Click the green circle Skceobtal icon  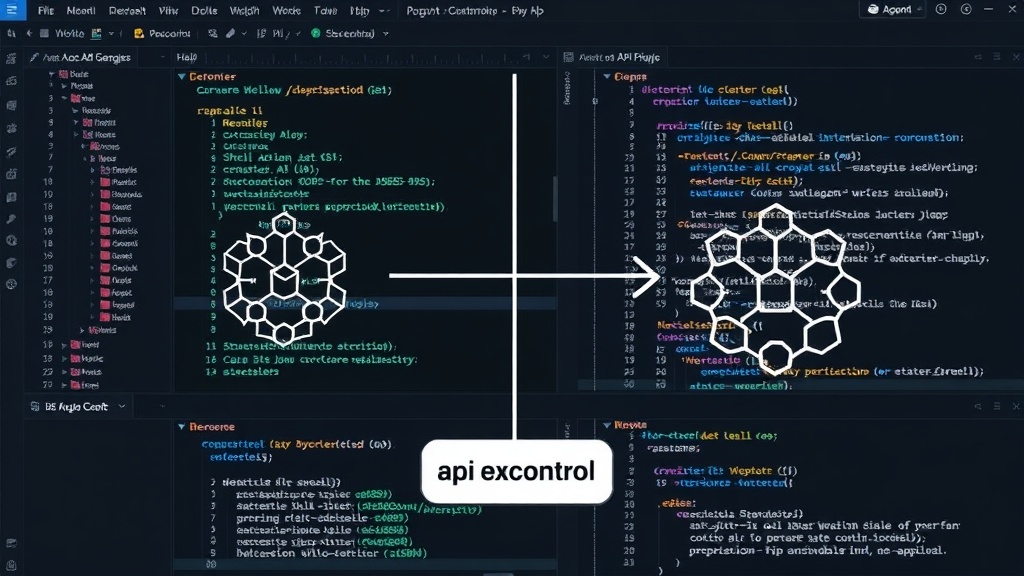tap(316, 33)
